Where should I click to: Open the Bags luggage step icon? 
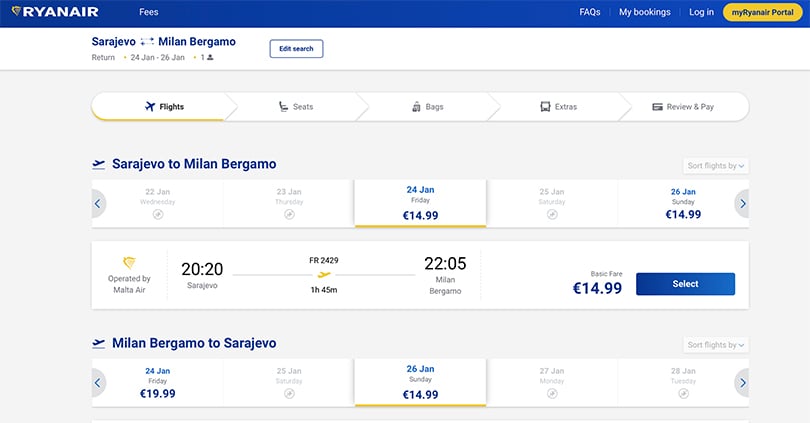[416, 107]
